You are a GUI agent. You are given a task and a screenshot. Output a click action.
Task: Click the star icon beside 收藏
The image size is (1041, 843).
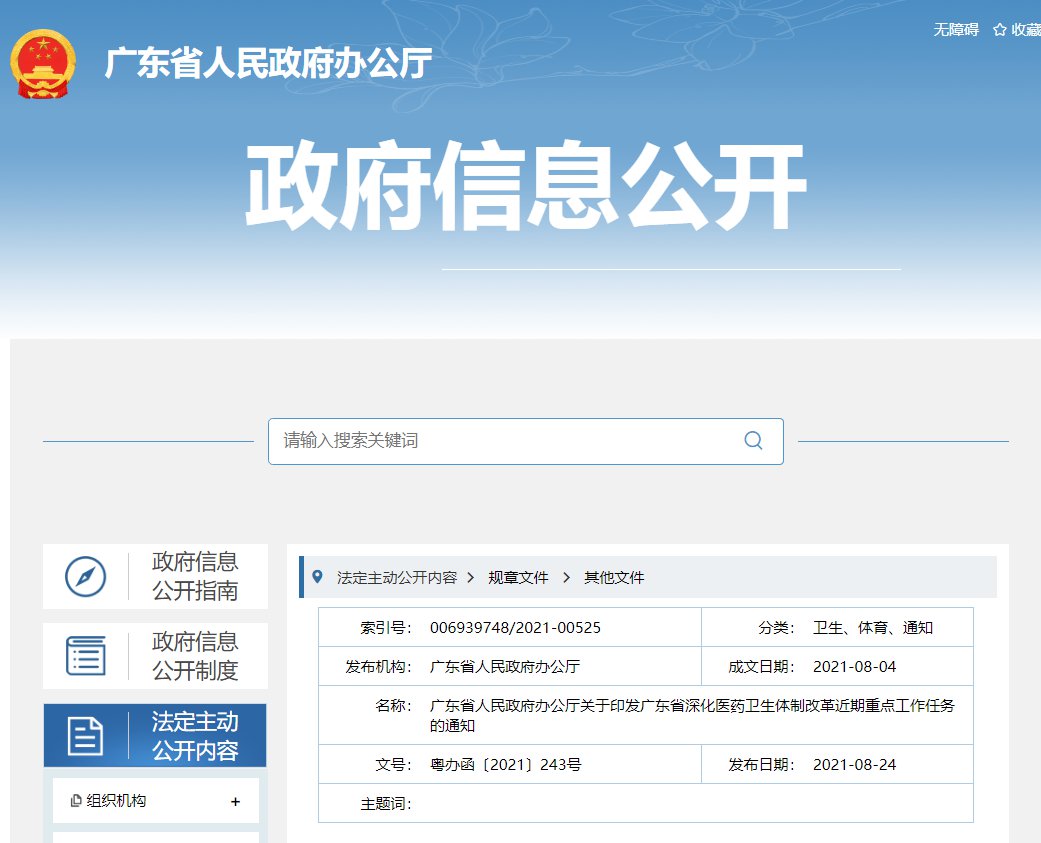coord(999,30)
